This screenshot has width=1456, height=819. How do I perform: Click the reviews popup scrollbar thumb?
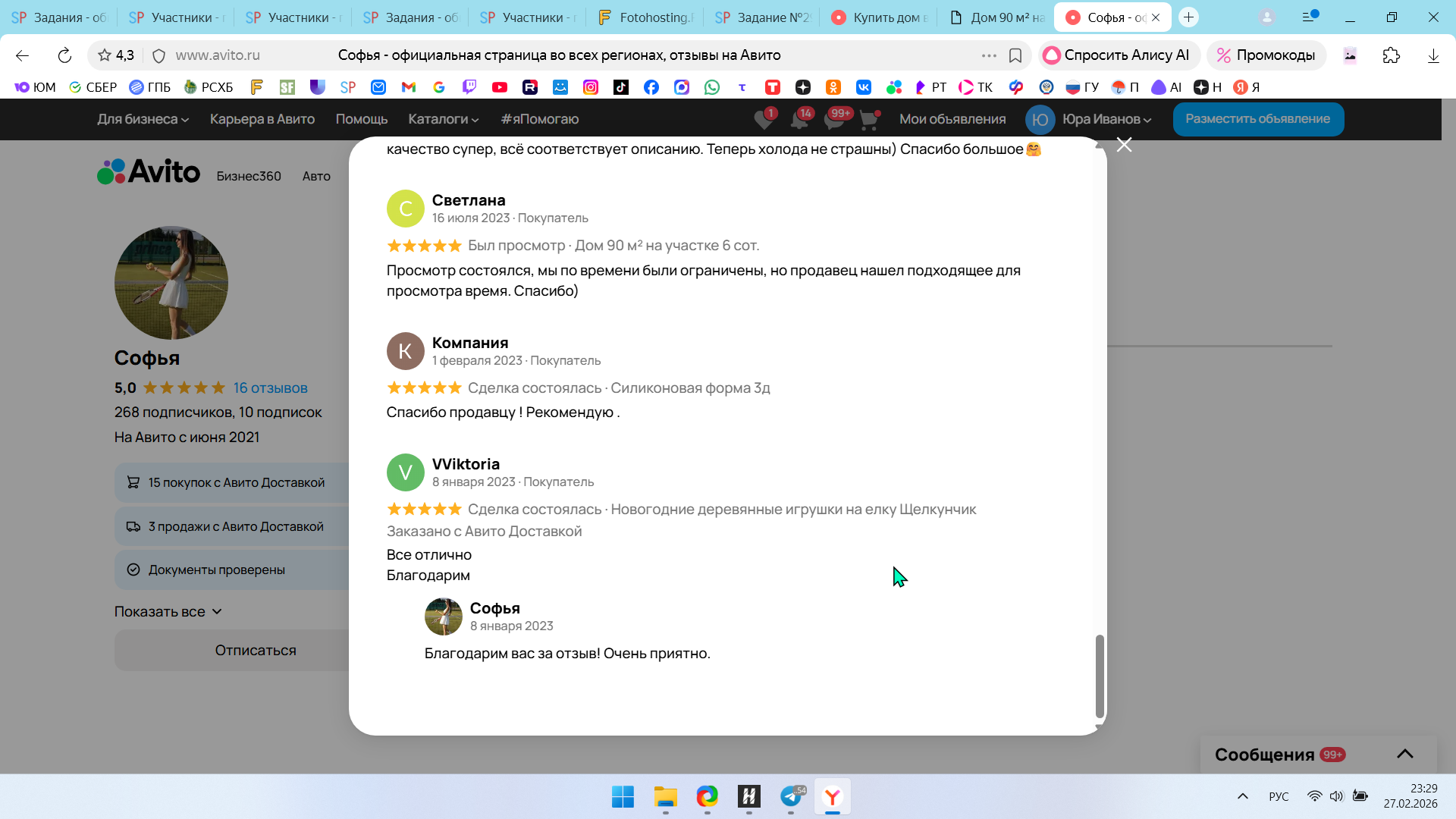(1099, 675)
